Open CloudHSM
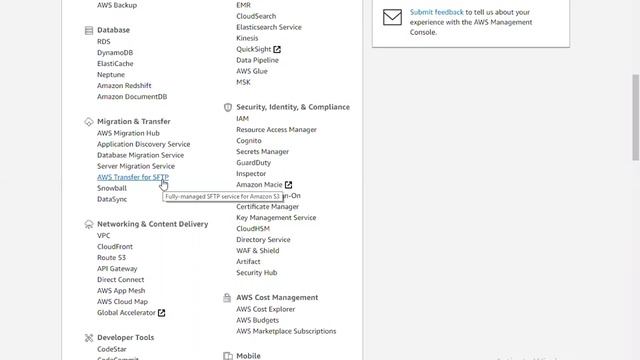 tap(253, 229)
